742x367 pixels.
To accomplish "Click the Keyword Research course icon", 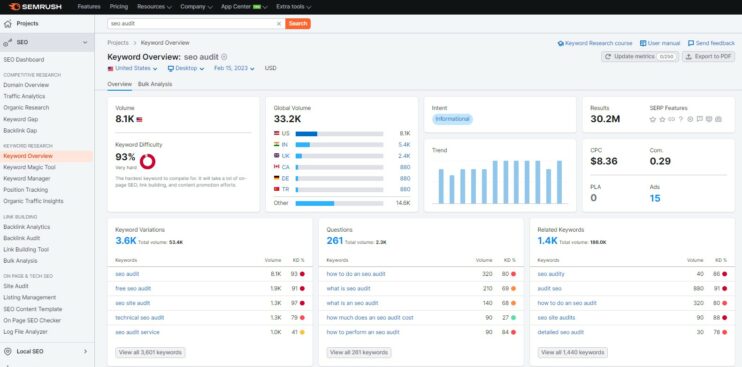I will 561,43.
